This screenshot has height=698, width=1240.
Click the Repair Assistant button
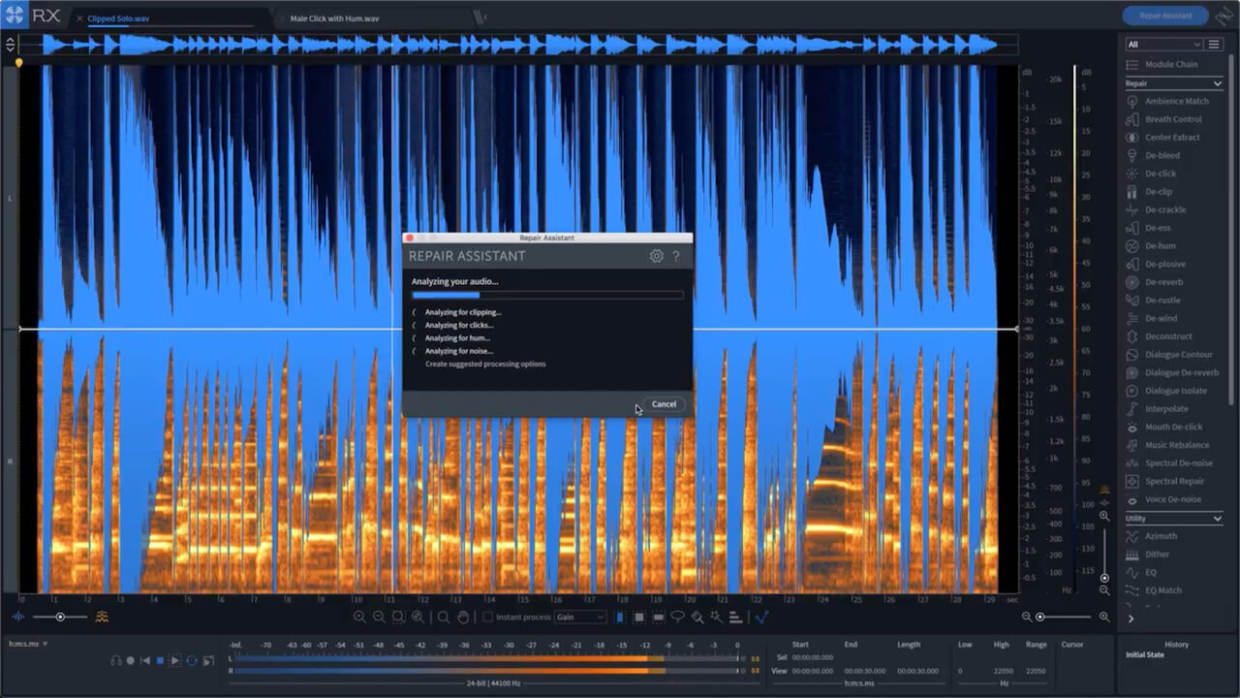[x=1165, y=15]
